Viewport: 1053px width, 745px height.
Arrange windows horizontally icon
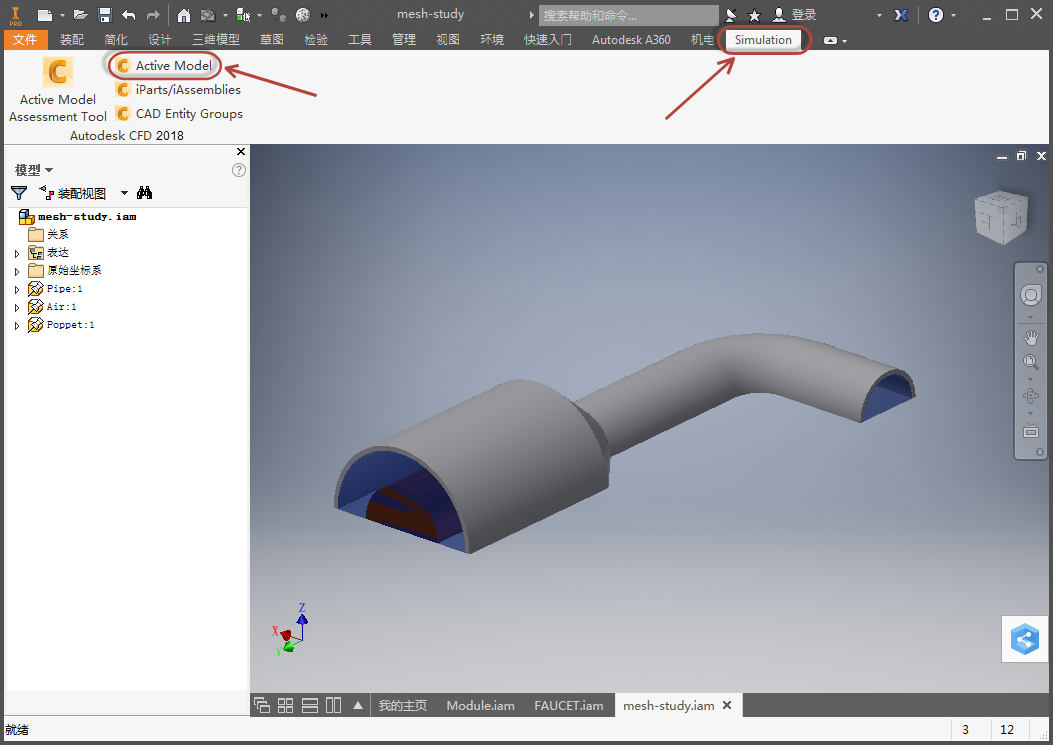click(310, 705)
